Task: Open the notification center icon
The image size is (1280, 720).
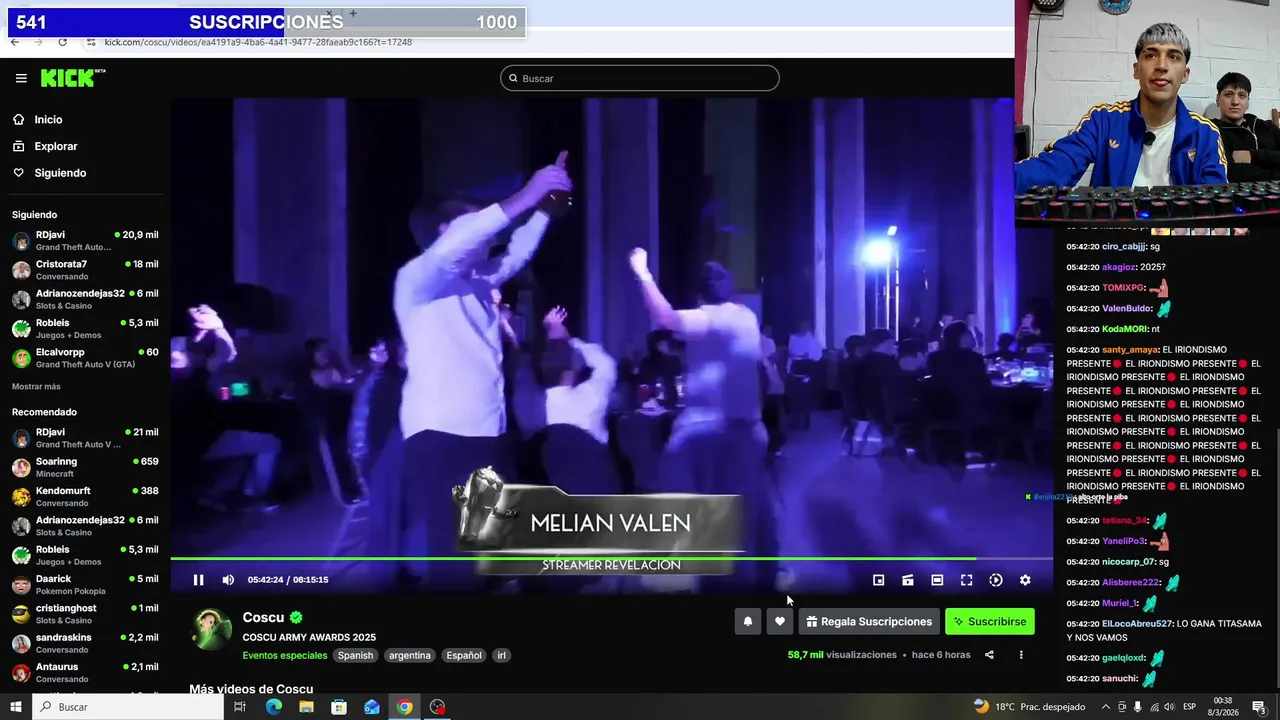Action: coord(1259,707)
